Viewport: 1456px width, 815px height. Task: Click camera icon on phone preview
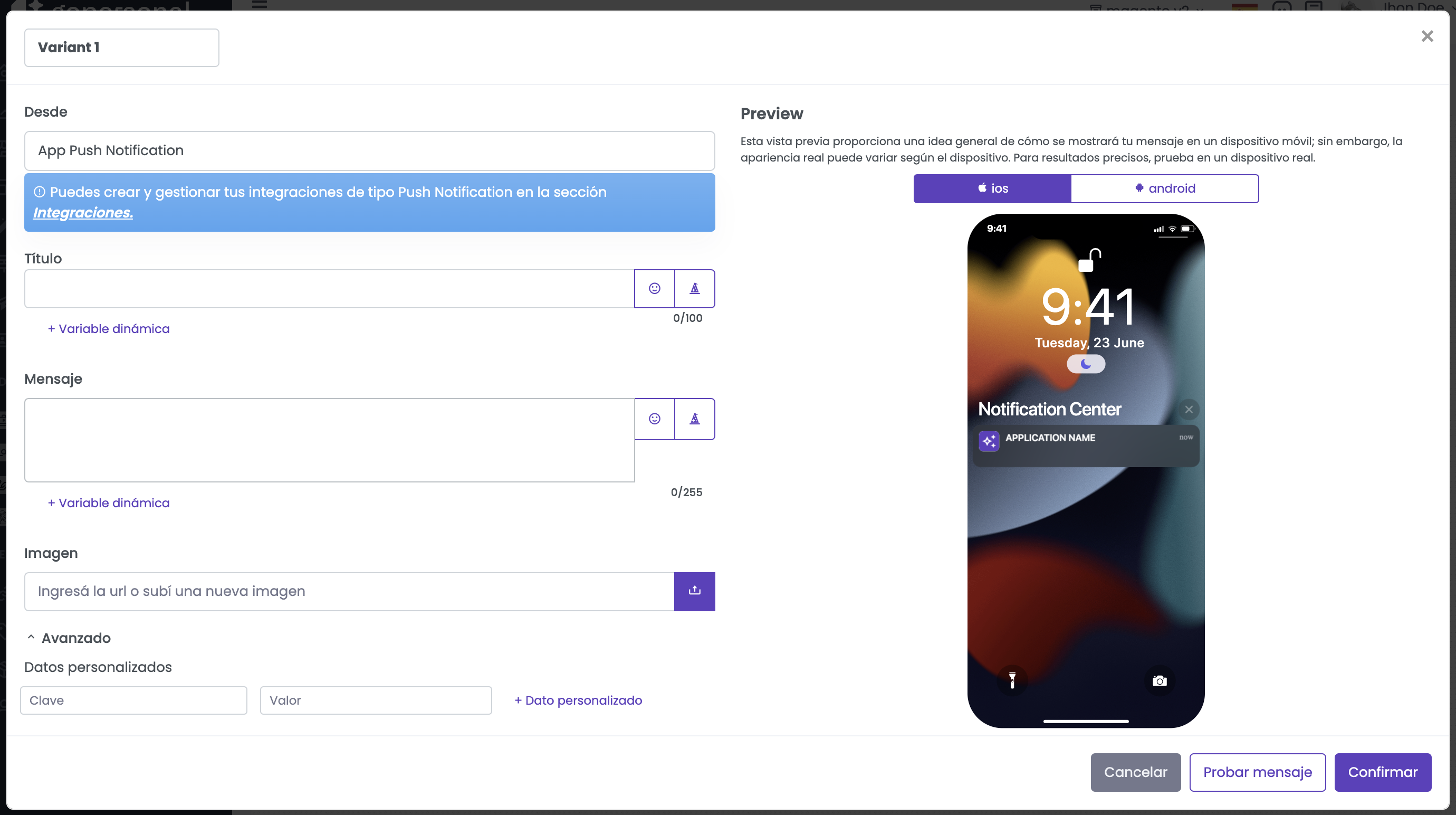(1160, 681)
